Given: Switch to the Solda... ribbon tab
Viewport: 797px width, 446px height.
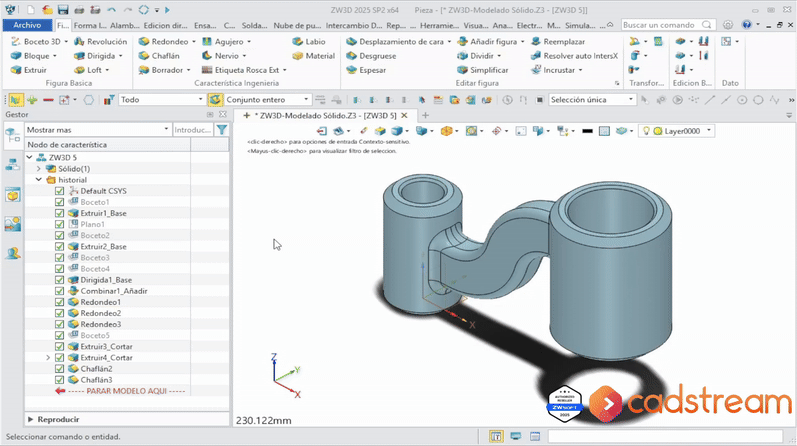Looking at the screenshot, I should pyautogui.click(x=254, y=25).
